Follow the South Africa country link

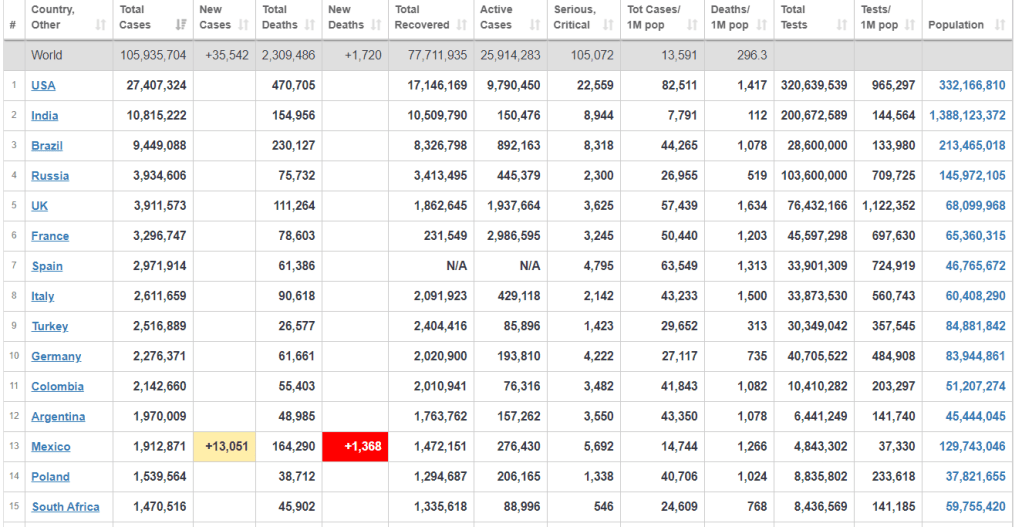pos(65,507)
